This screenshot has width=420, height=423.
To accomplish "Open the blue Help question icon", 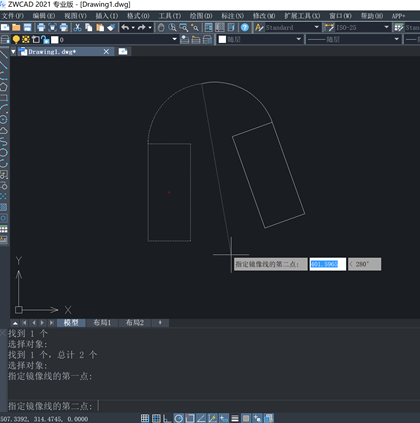I will [245, 27].
